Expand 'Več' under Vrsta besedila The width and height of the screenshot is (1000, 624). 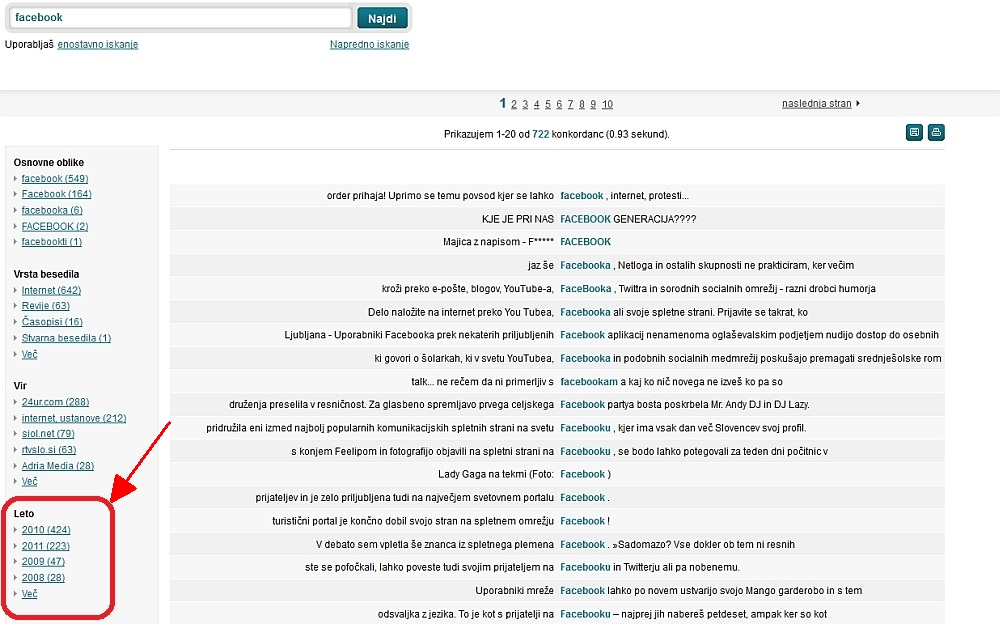pos(29,354)
